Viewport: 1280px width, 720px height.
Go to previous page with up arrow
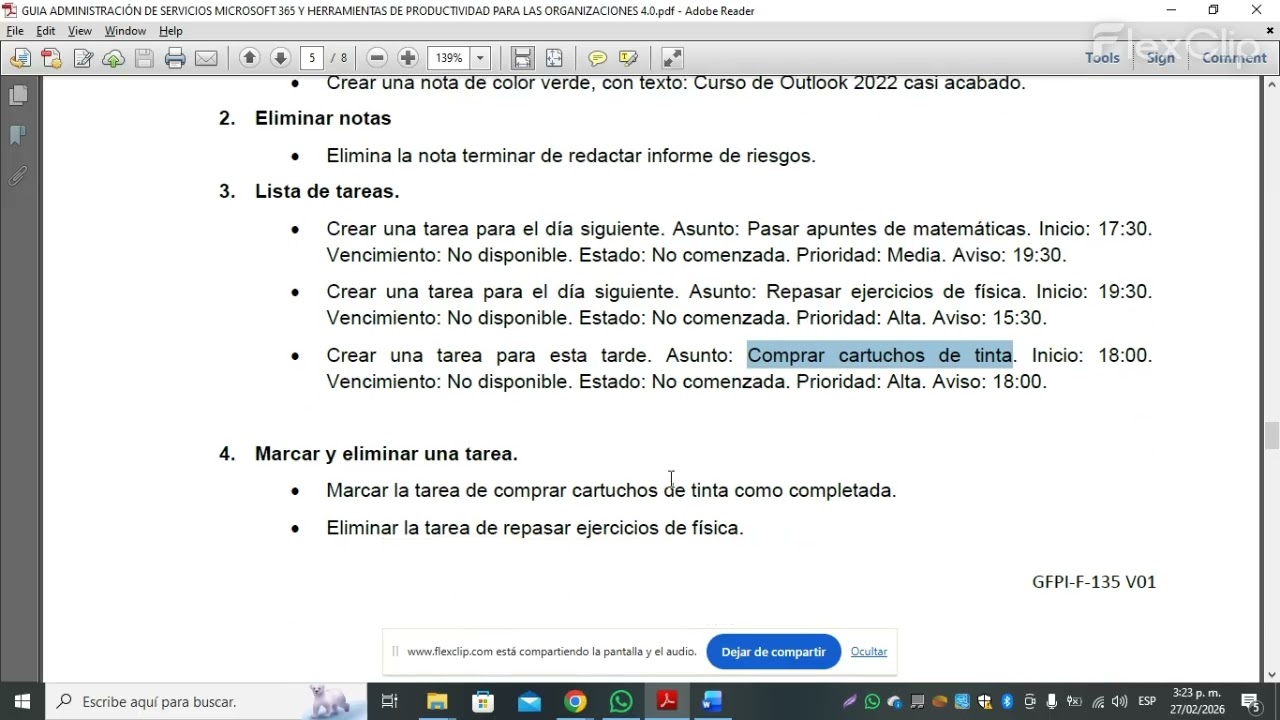coord(250,58)
